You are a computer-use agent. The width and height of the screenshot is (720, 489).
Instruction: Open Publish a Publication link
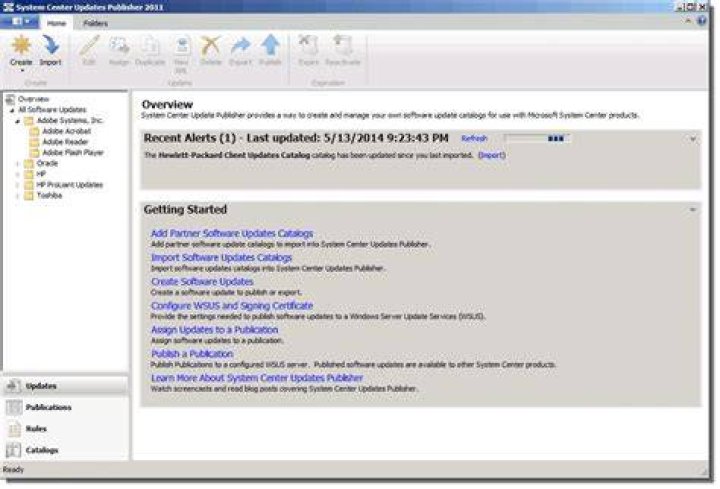(192, 354)
